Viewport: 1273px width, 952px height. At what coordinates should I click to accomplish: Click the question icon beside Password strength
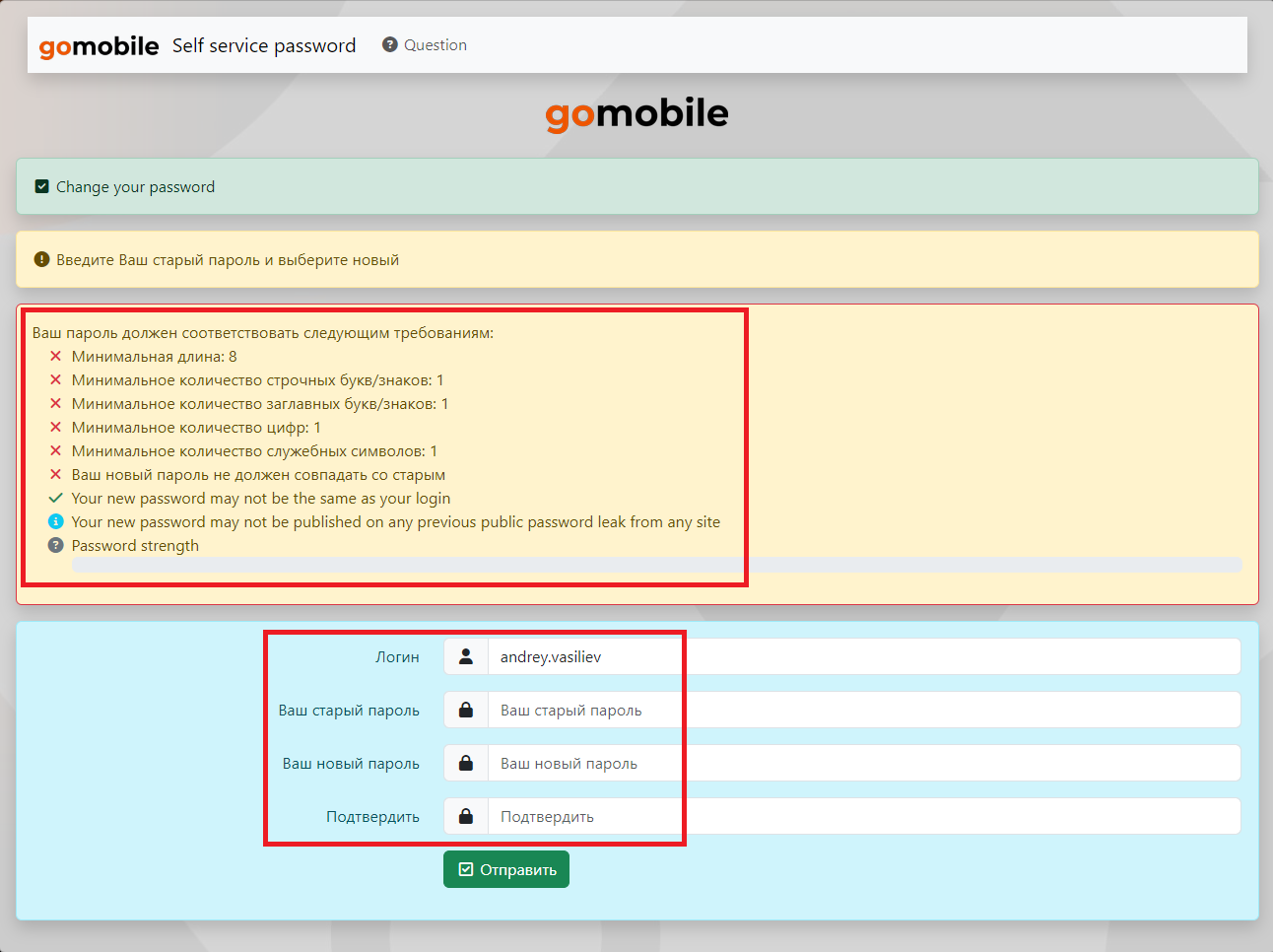56,545
